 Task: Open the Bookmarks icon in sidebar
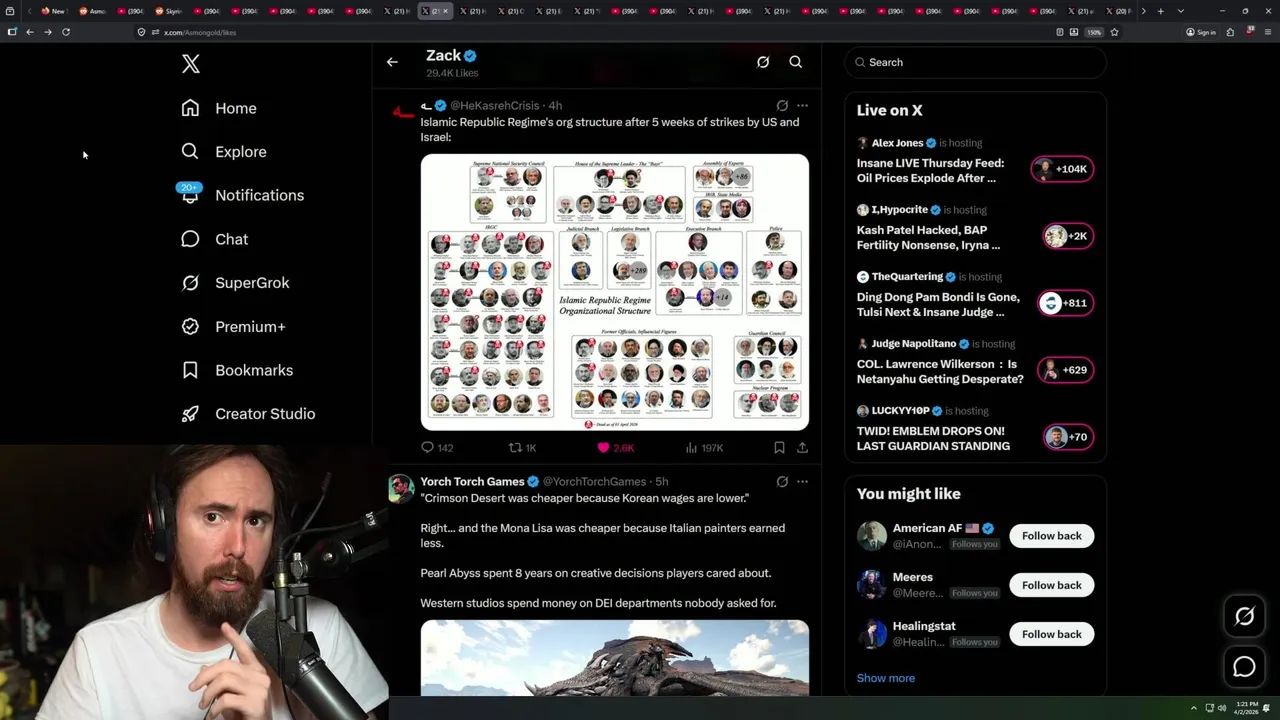tap(190, 370)
